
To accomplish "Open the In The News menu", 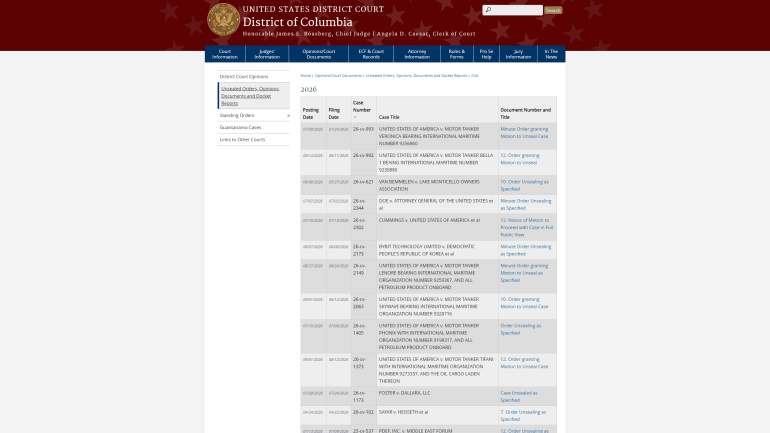I will coord(551,54).
